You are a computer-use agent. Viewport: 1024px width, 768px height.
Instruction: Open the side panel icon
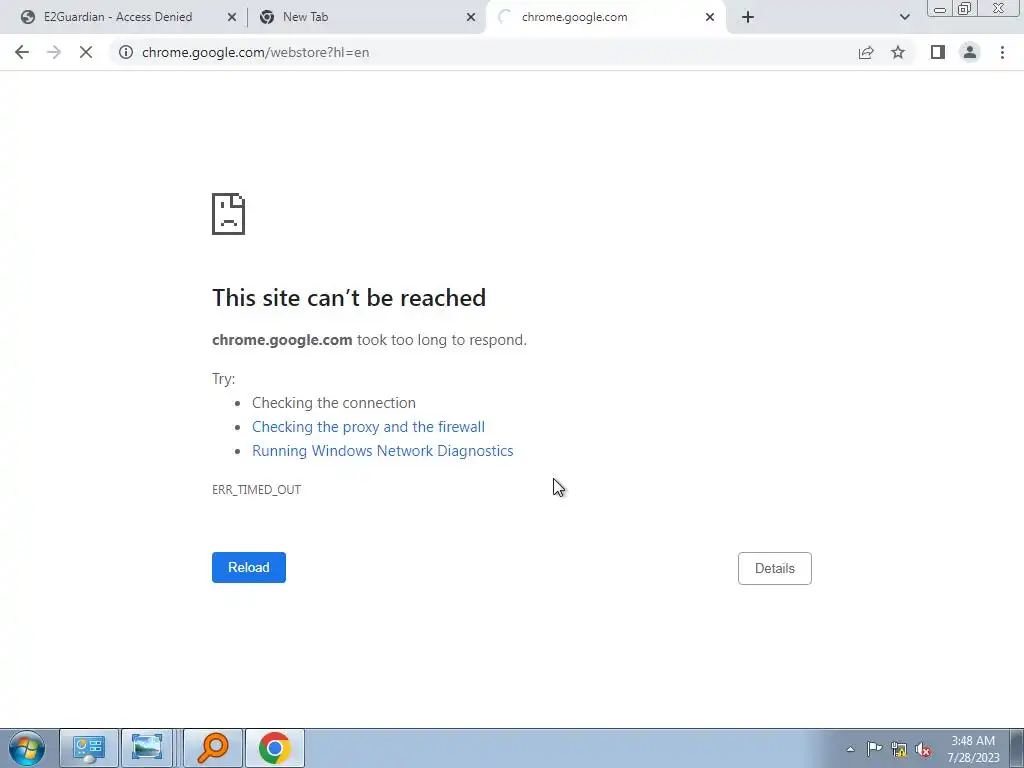(x=938, y=52)
